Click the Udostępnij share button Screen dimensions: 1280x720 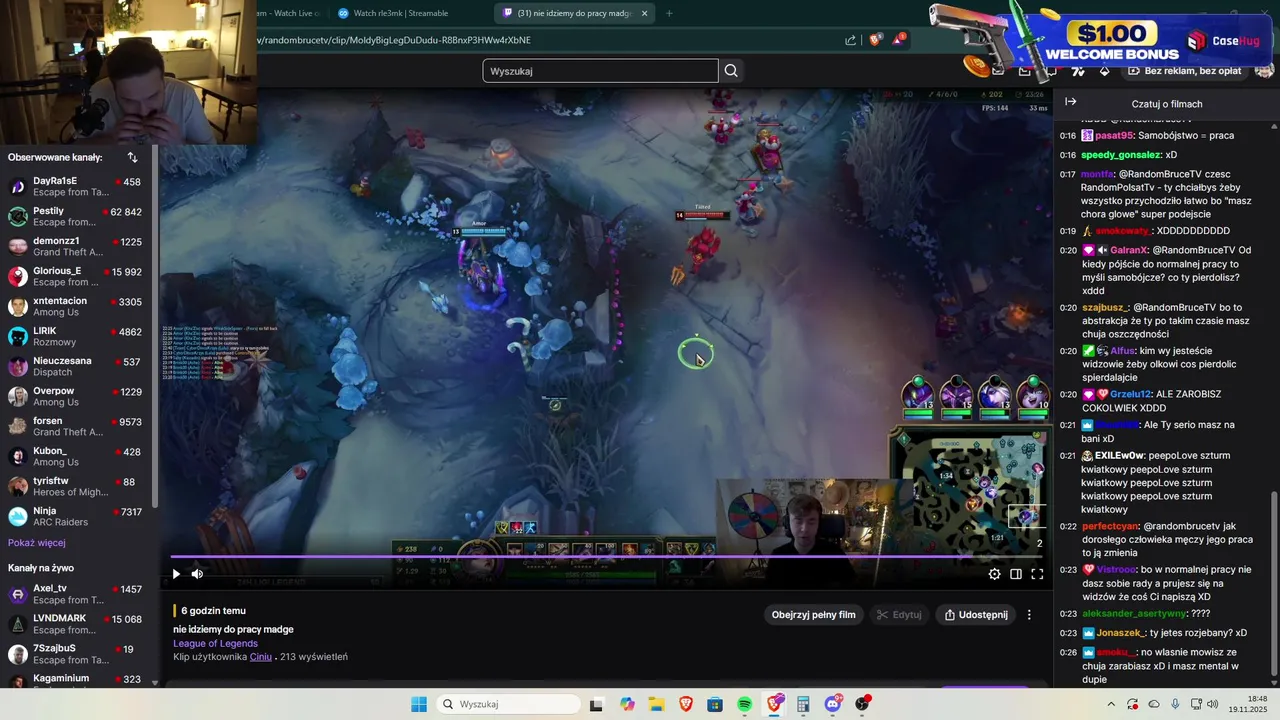(x=975, y=615)
